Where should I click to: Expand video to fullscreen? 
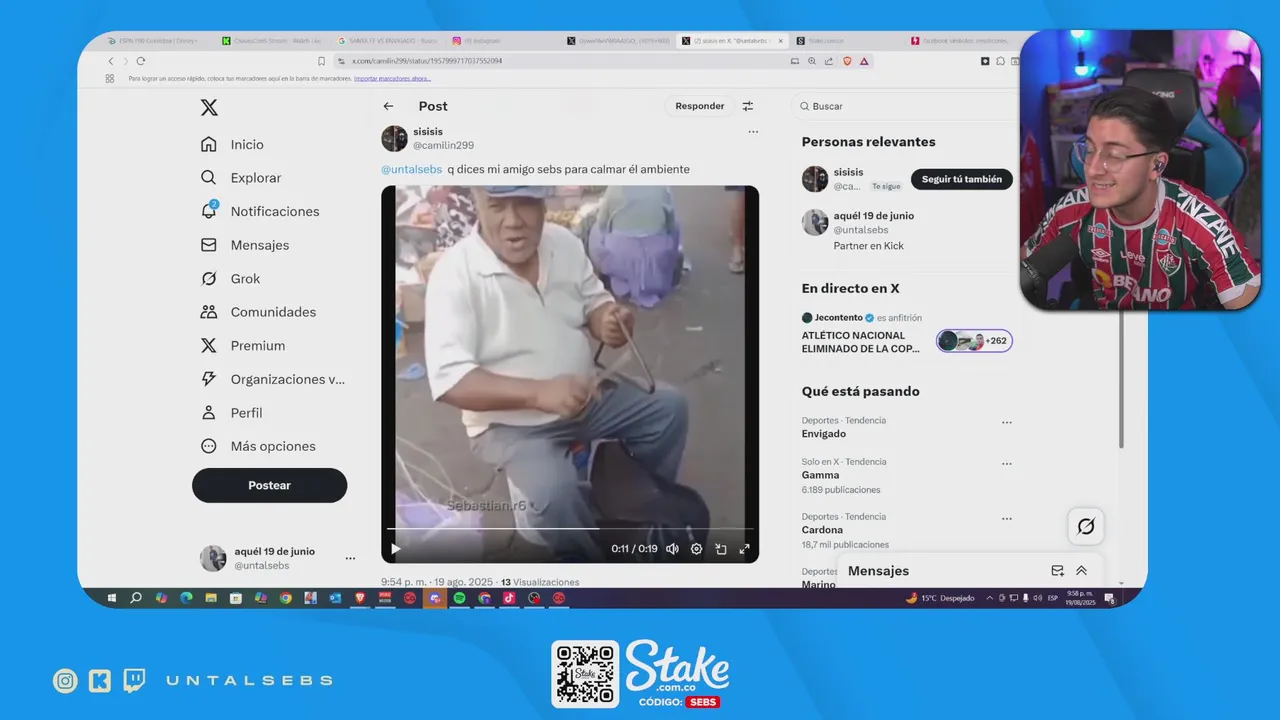[744, 548]
